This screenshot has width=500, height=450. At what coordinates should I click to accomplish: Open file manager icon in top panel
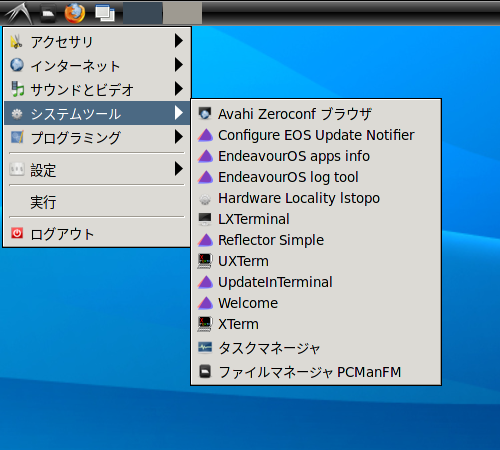(48, 14)
